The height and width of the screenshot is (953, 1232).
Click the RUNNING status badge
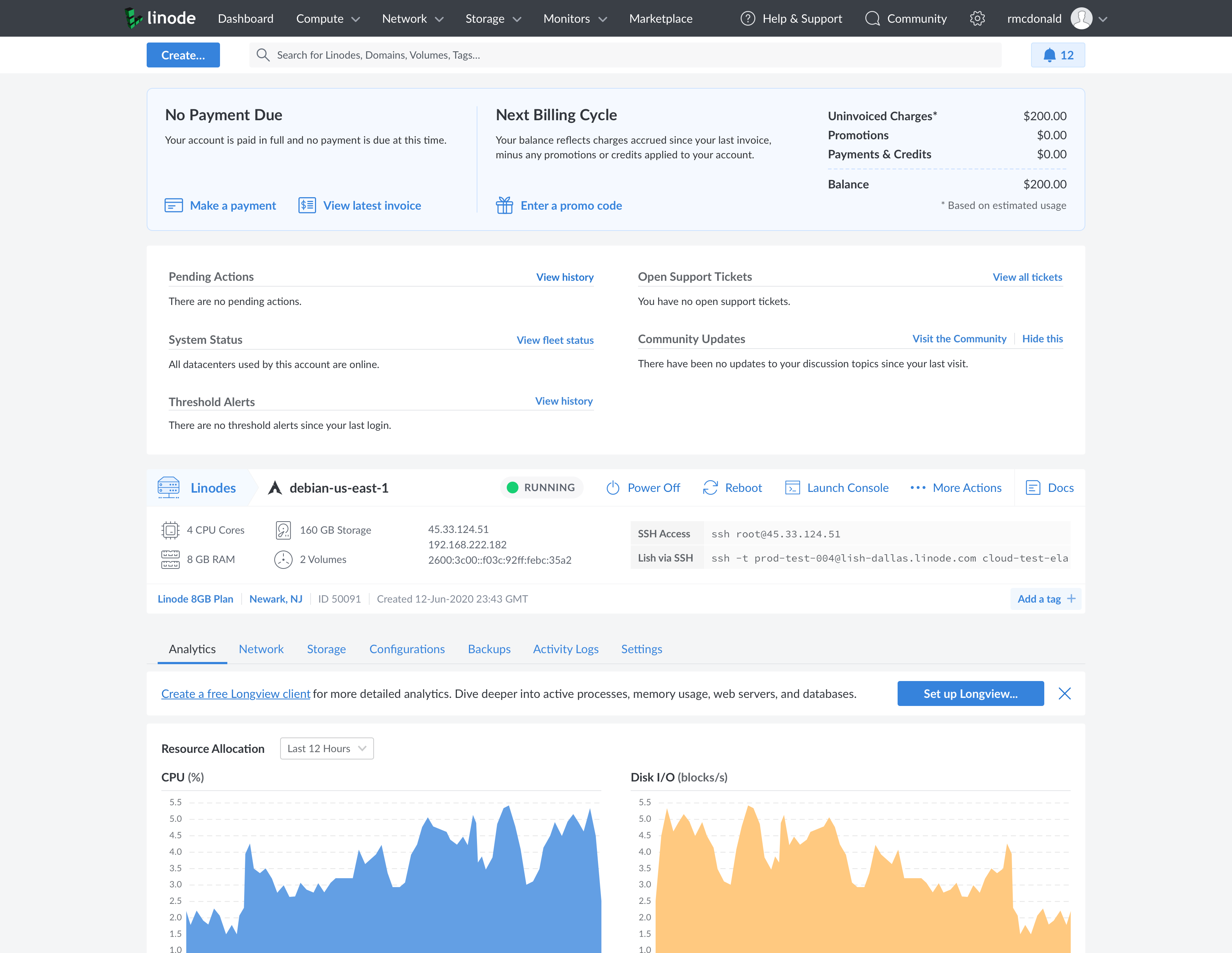pos(541,488)
